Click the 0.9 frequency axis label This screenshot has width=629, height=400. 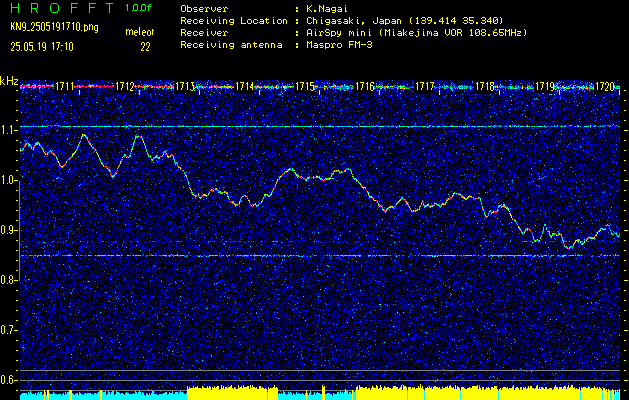coord(8,230)
